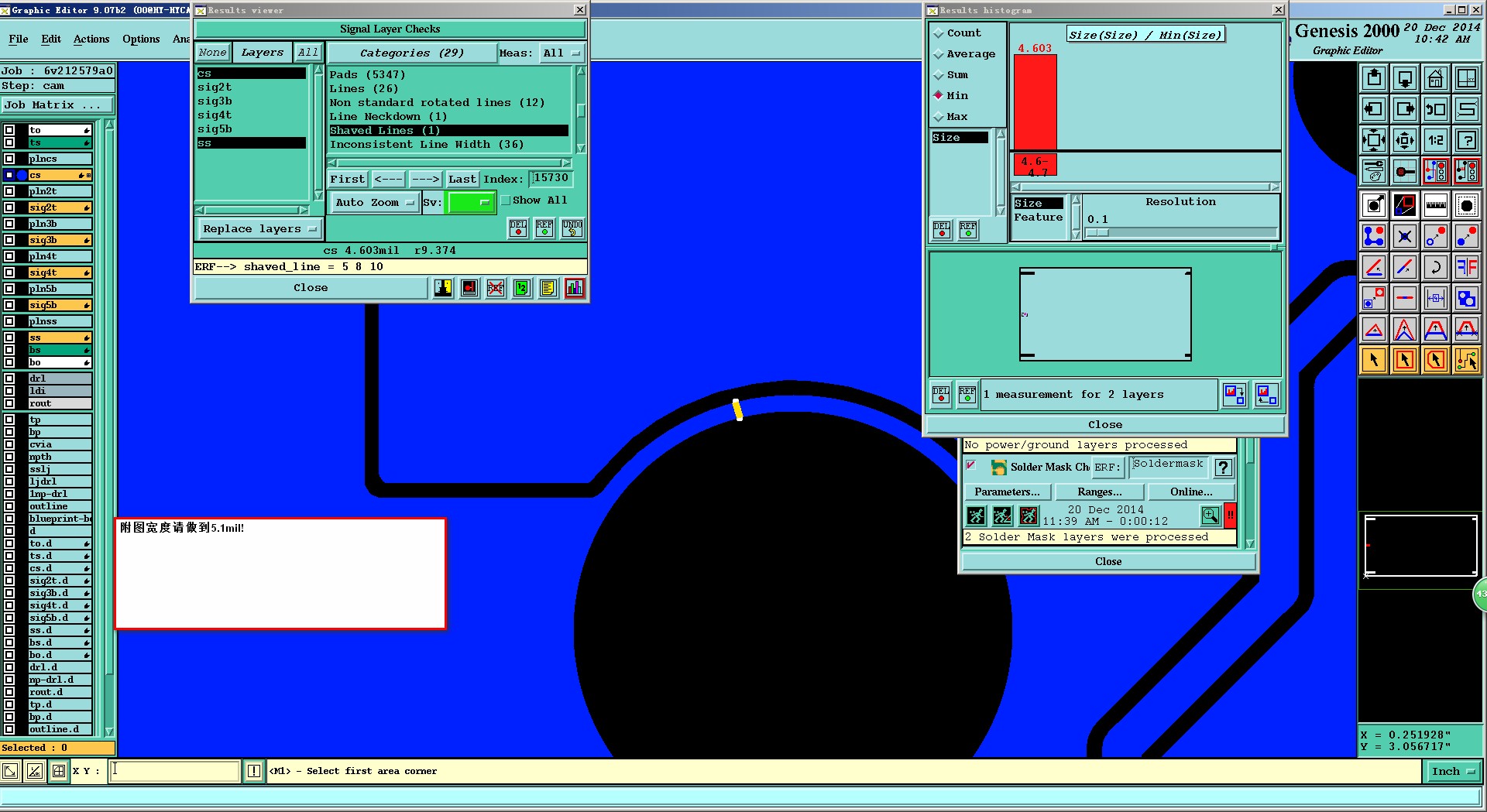The image size is (1487, 812).
Task: Click the green numbered page icon
Action: click(522, 288)
